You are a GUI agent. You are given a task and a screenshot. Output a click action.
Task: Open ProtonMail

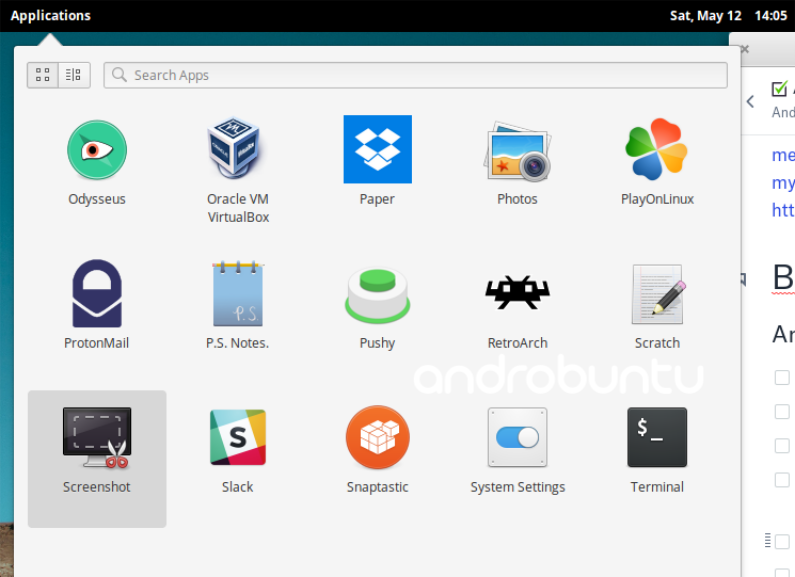pyautogui.click(x=97, y=294)
